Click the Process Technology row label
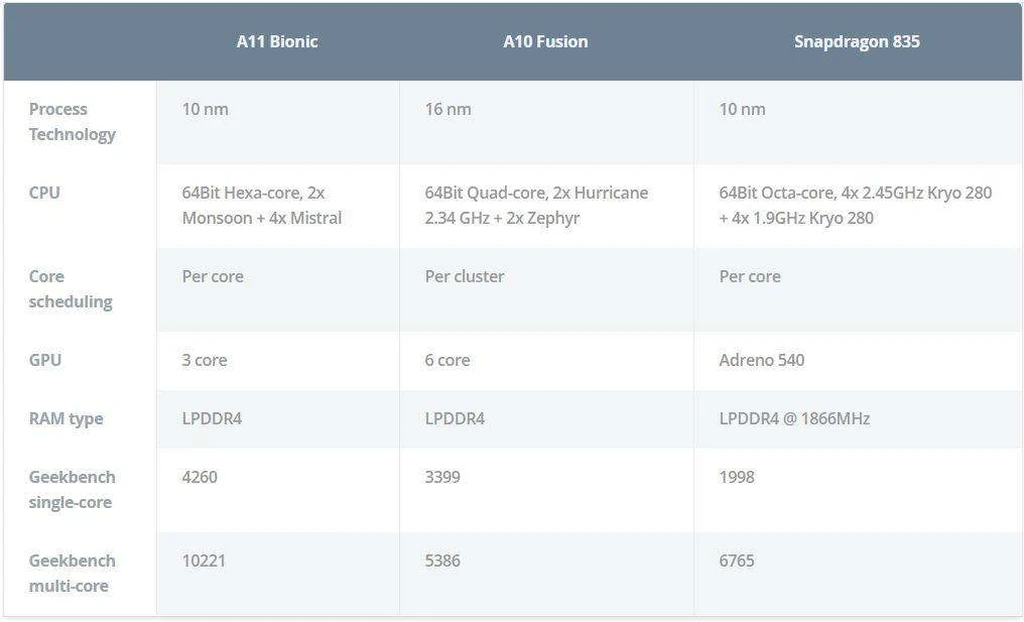Screen dimensions: 1024x622 coord(72,122)
